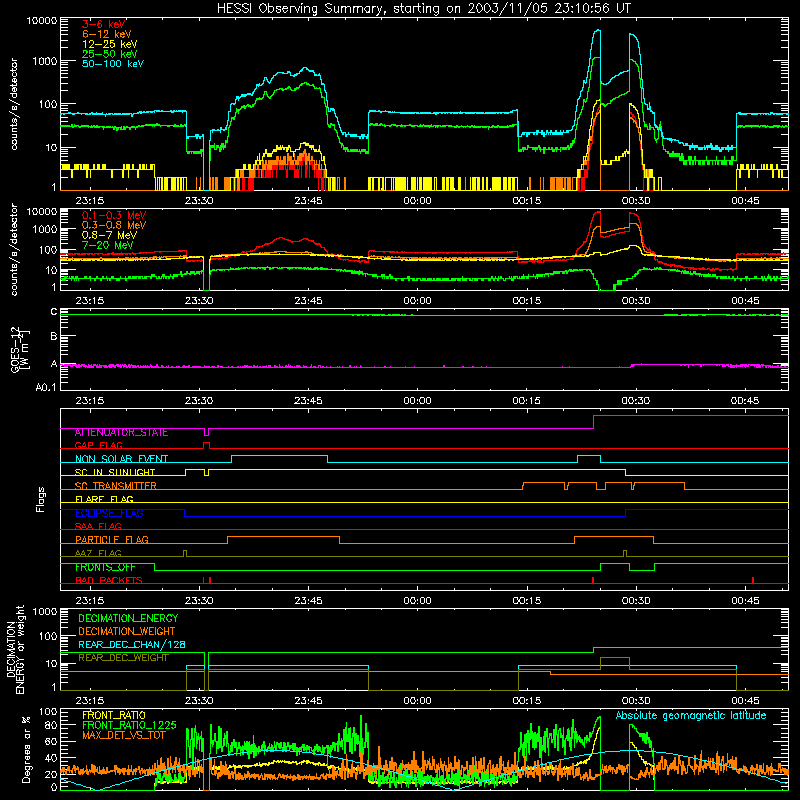Select the red 3-6 keV legend label

(x=104, y=24)
